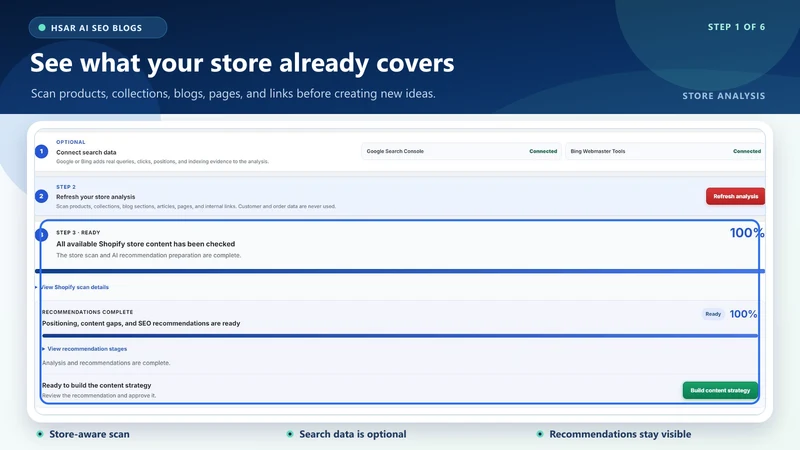
Task: Click 'Ready to build the content strategy' text
Action: [x=96, y=385]
